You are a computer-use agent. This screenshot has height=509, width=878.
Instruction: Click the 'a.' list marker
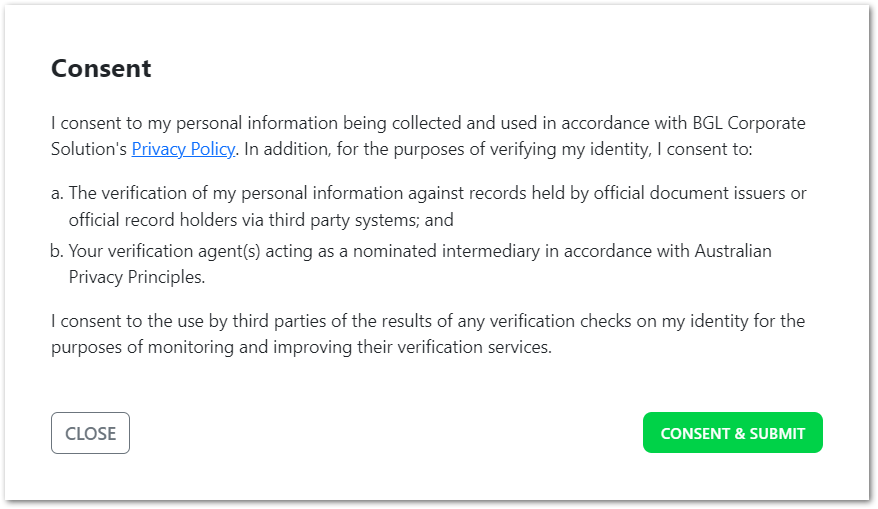click(x=57, y=193)
